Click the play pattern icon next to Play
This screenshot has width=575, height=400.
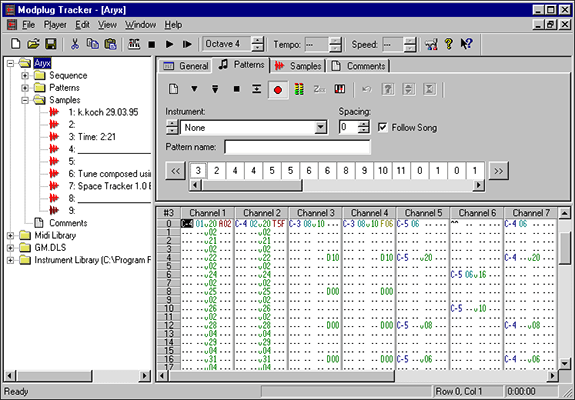point(187,44)
